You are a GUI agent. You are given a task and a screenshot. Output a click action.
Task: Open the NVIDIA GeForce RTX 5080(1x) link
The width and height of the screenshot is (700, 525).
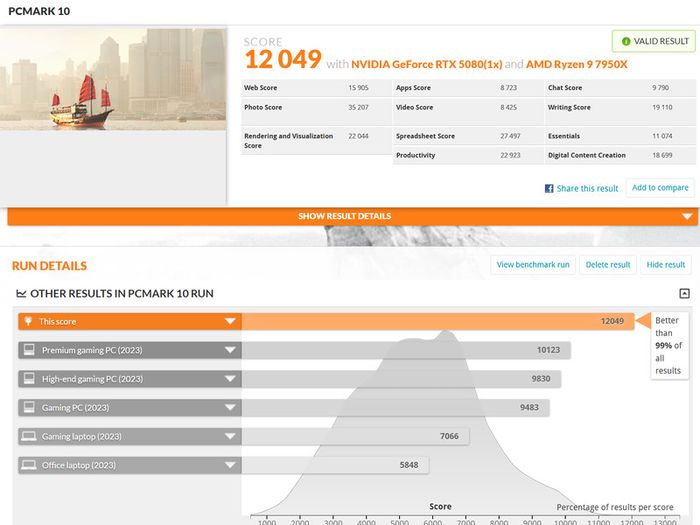tap(427, 64)
